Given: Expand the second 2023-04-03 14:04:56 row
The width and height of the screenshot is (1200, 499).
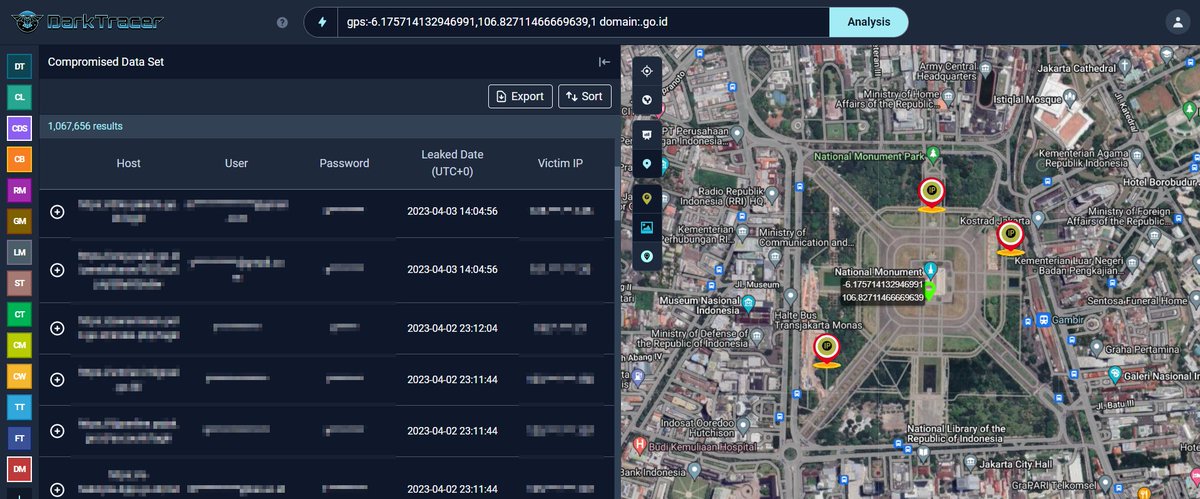Looking at the screenshot, I should [x=57, y=270].
